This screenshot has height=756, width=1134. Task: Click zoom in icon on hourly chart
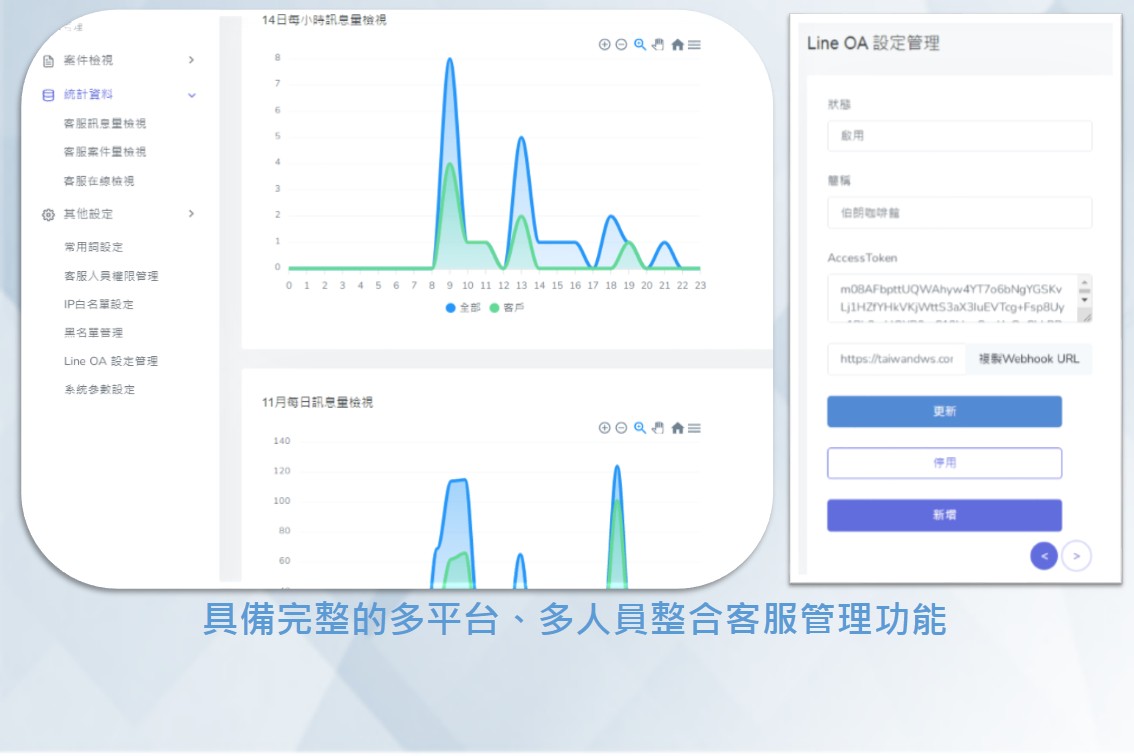pos(604,44)
